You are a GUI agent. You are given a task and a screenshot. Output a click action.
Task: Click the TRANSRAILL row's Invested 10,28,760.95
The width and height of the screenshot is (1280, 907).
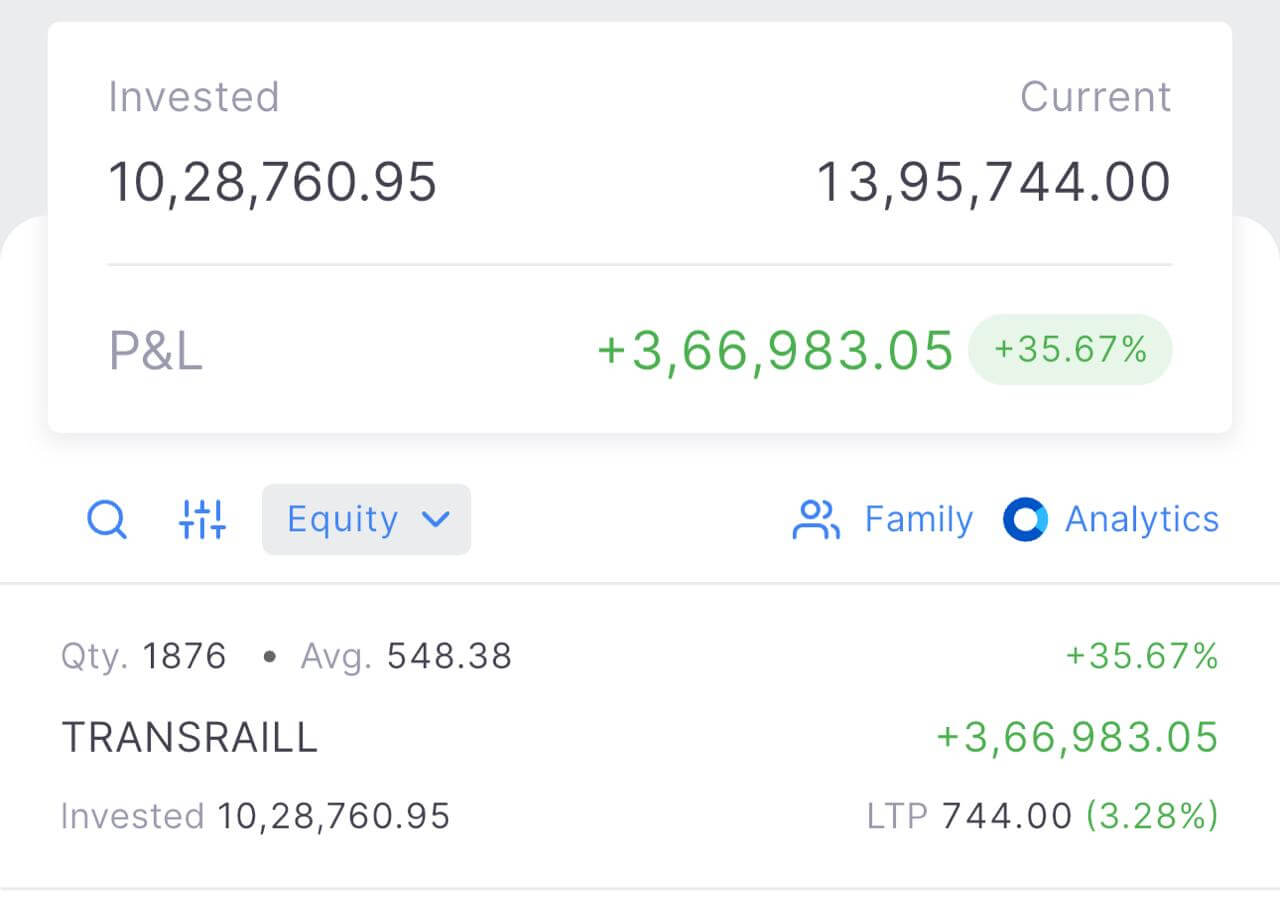tap(255, 816)
